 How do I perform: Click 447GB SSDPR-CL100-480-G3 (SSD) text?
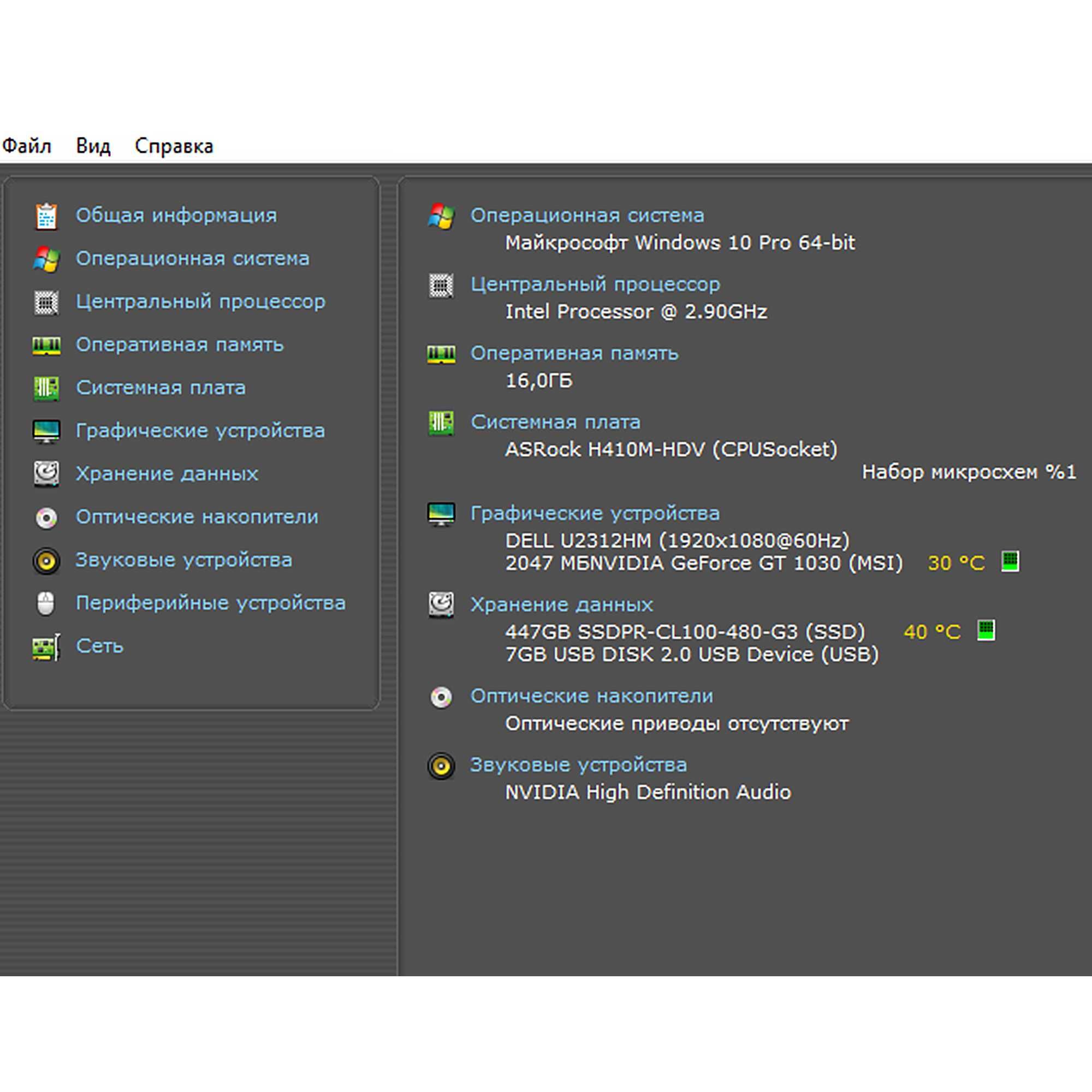(685, 632)
